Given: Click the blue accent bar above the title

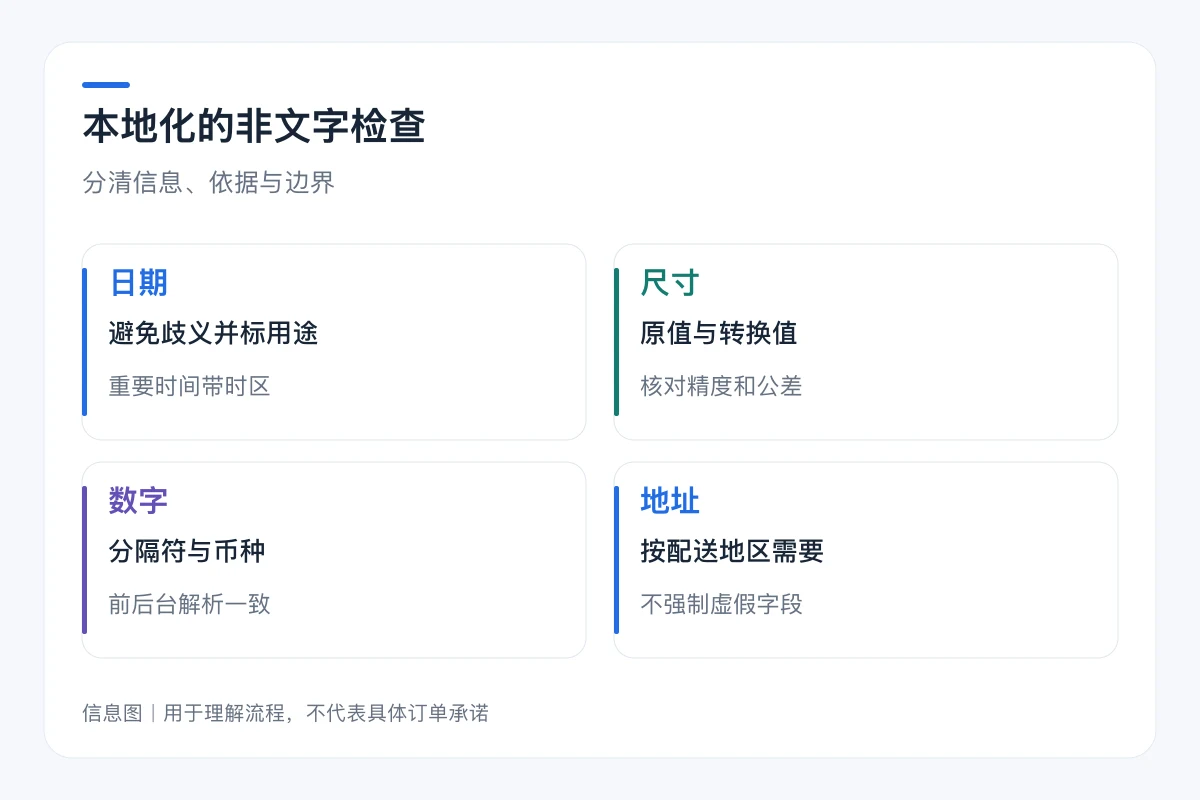Looking at the screenshot, I should (106, 85).
